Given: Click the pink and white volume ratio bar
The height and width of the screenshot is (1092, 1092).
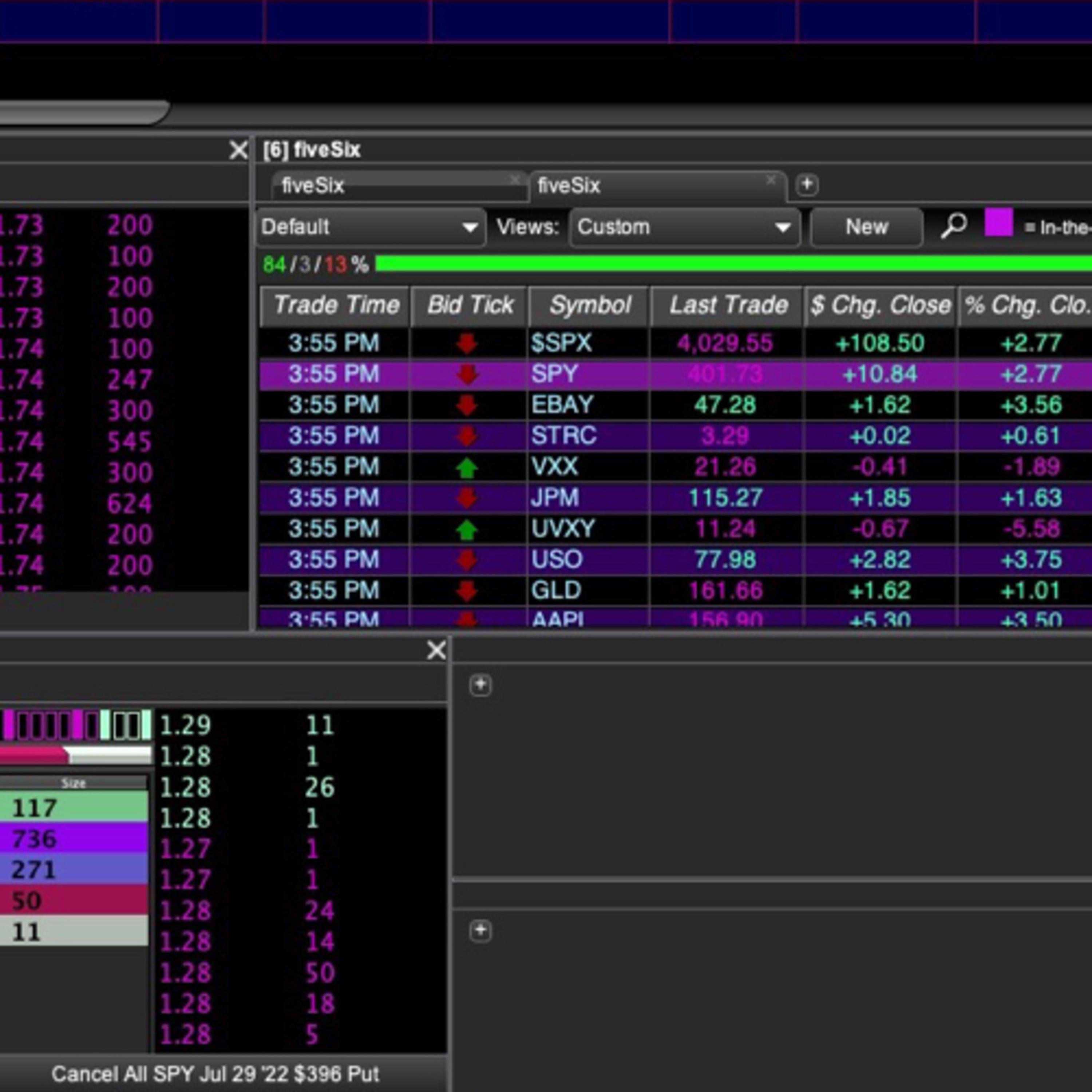Looking at the screenshot, I should (x=76, y=755).
